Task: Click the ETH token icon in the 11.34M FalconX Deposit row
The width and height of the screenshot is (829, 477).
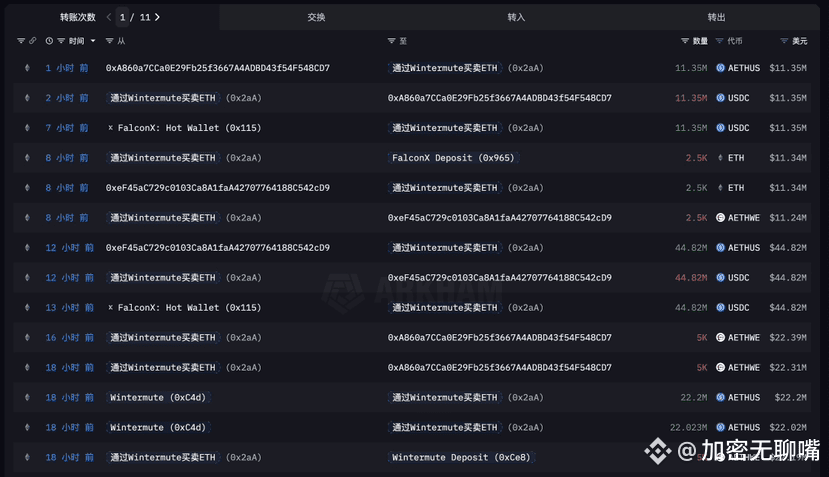Action: click(720, 158)
